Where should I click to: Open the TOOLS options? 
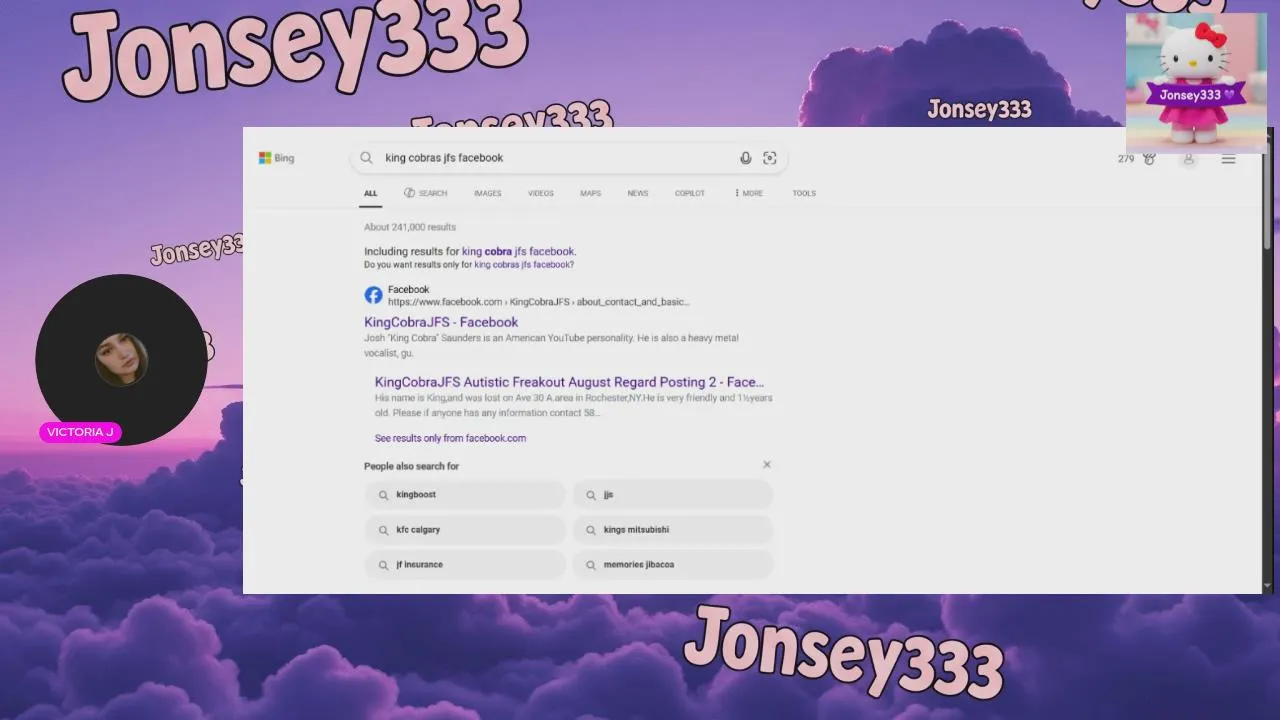coord(804,193)
